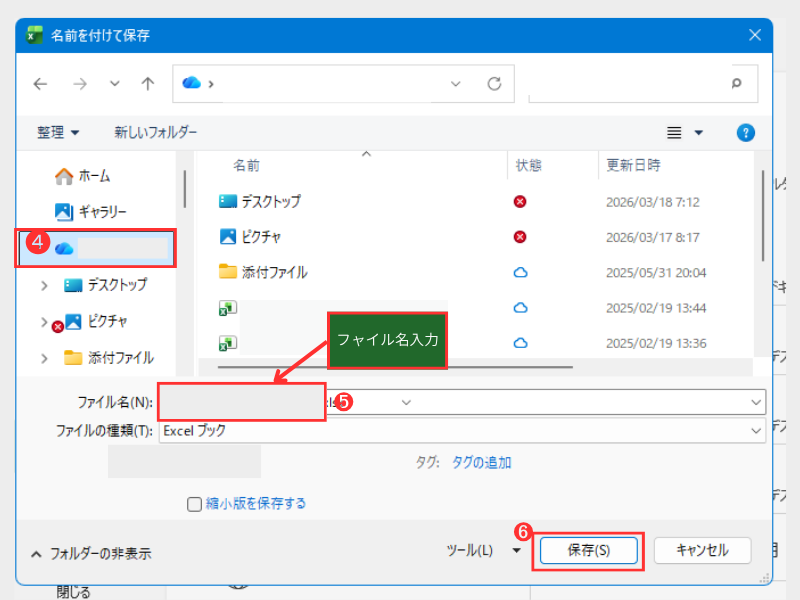The height and width of the screenshot is (600, 800).
Task: Select the OneDrive cloud item in sidebar
Action: click(x=65, y=248)
